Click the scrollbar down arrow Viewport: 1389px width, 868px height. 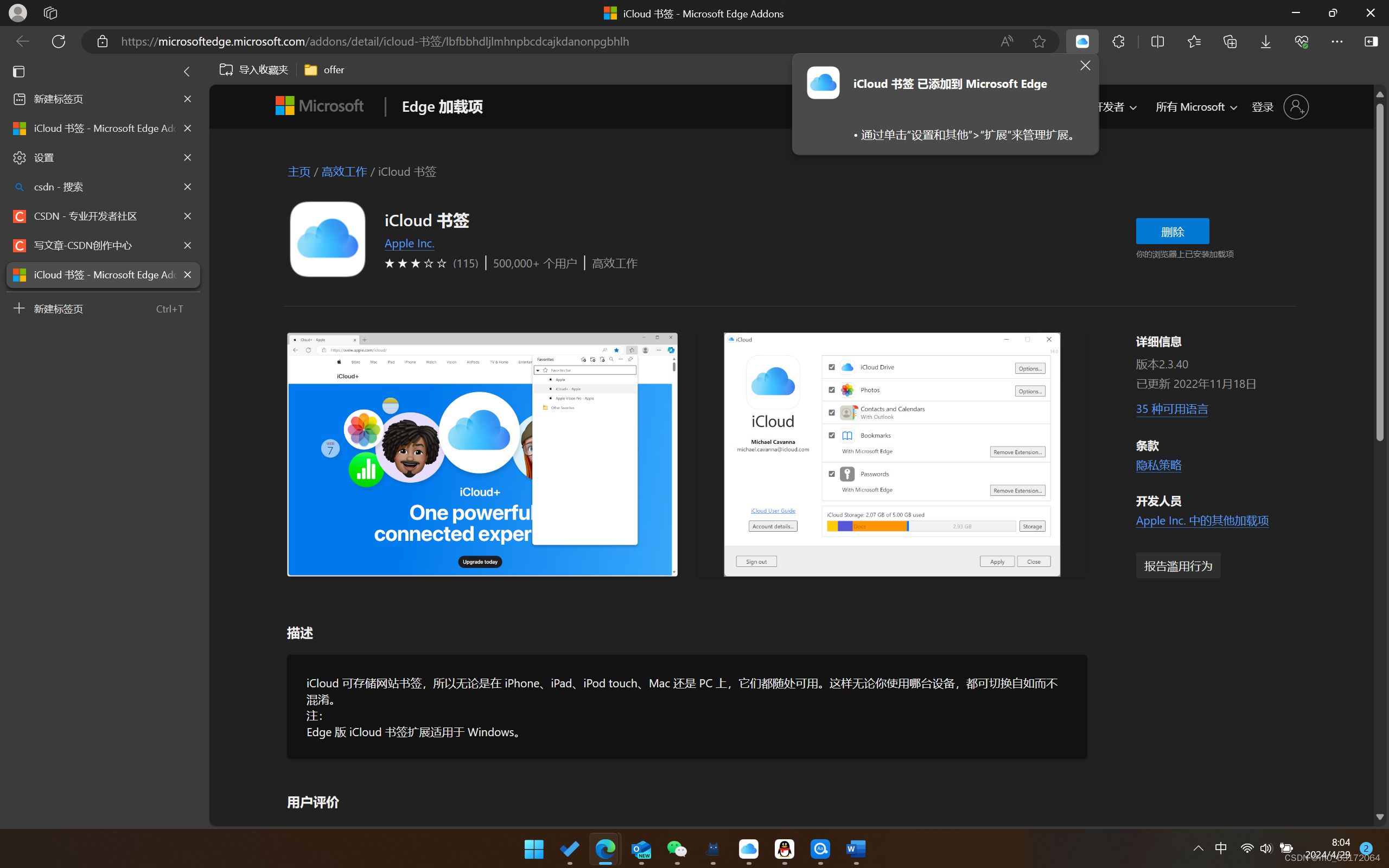click(1380, 816)
